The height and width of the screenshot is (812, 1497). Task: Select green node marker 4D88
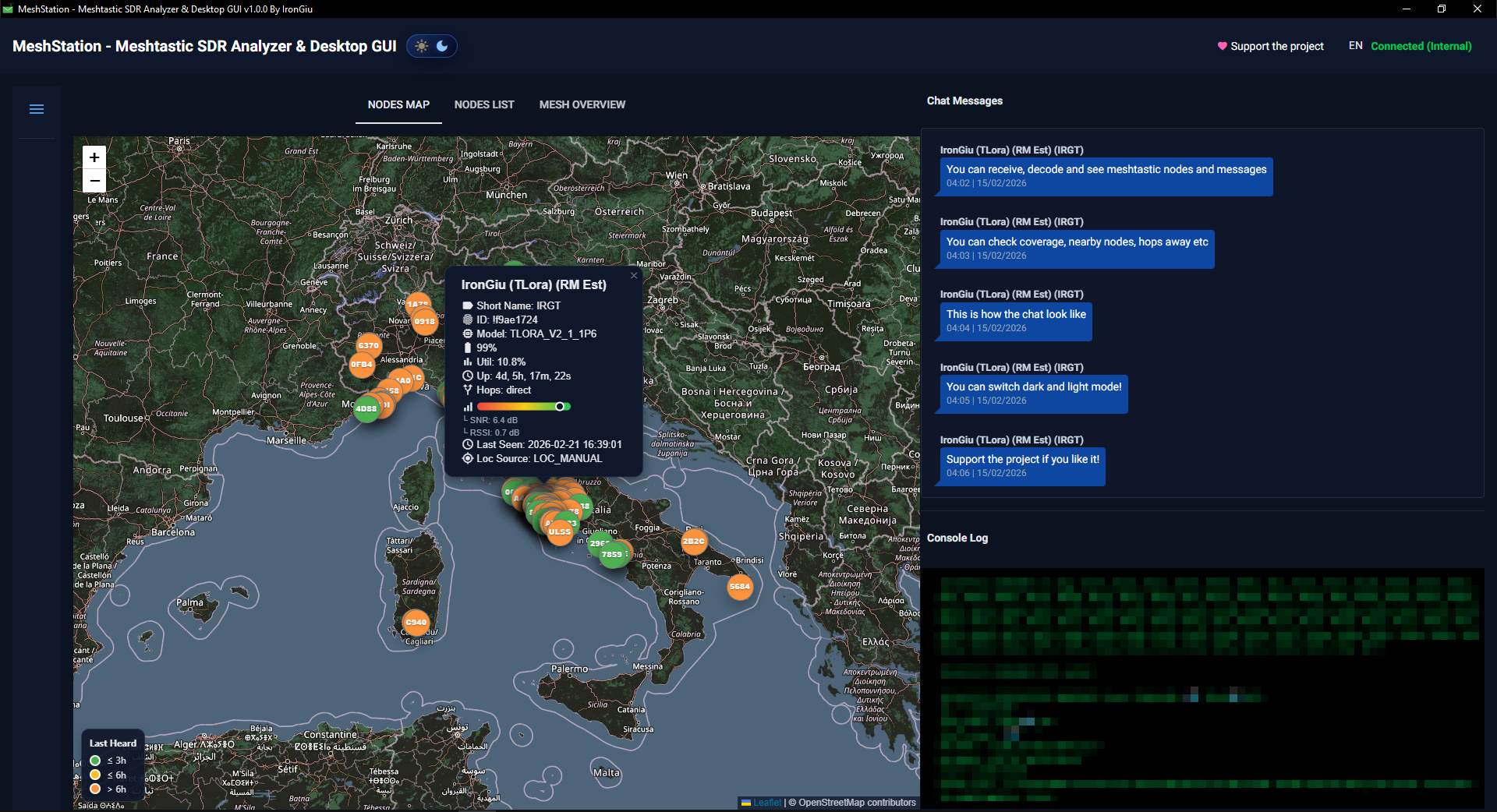tap(366, 408)
